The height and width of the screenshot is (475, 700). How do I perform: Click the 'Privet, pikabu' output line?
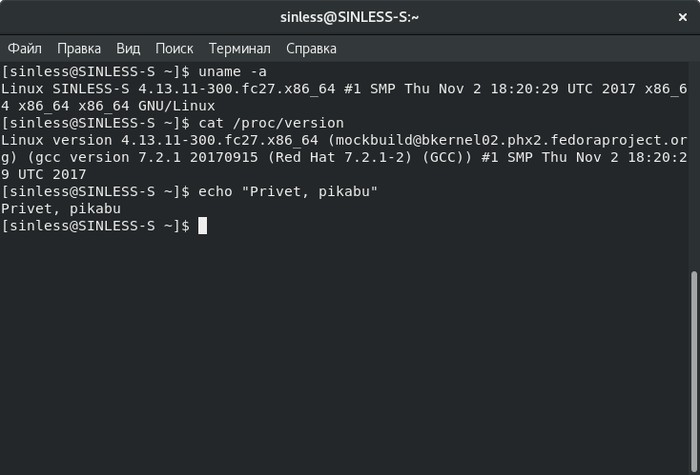[x=61, y=208]
